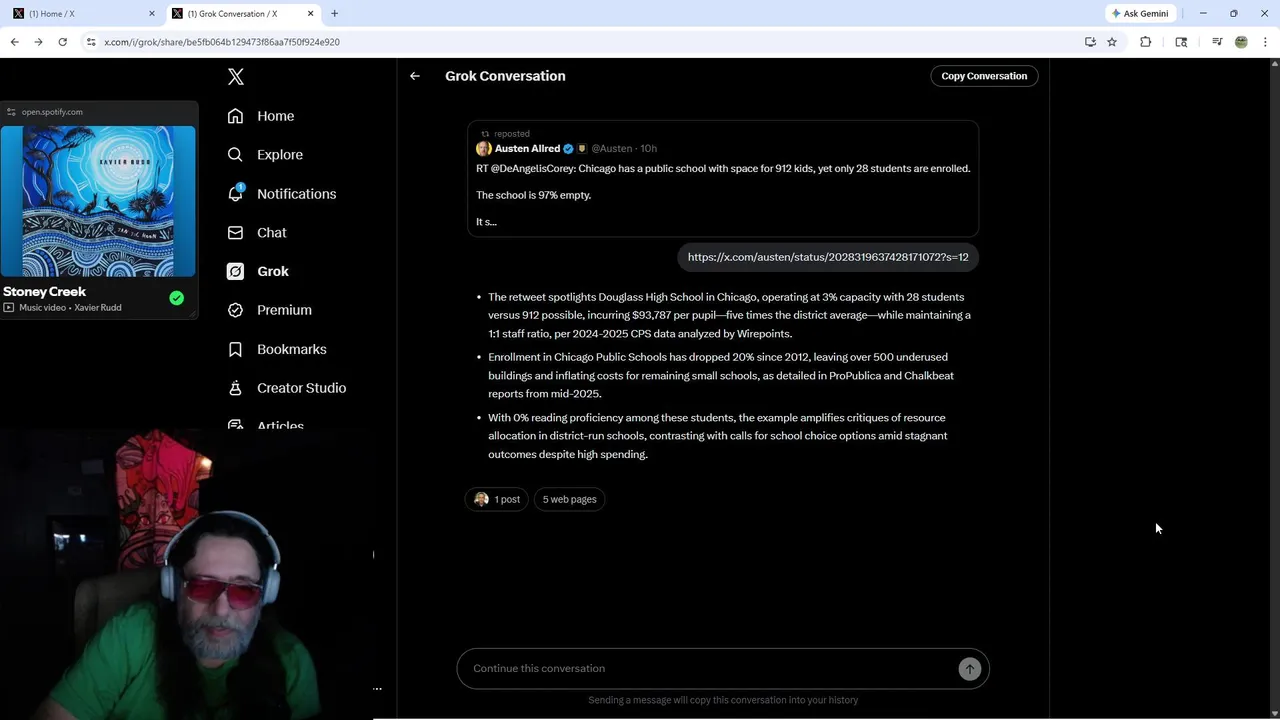Click the install app icon
1280x720 pixels.
point(1090,42)
